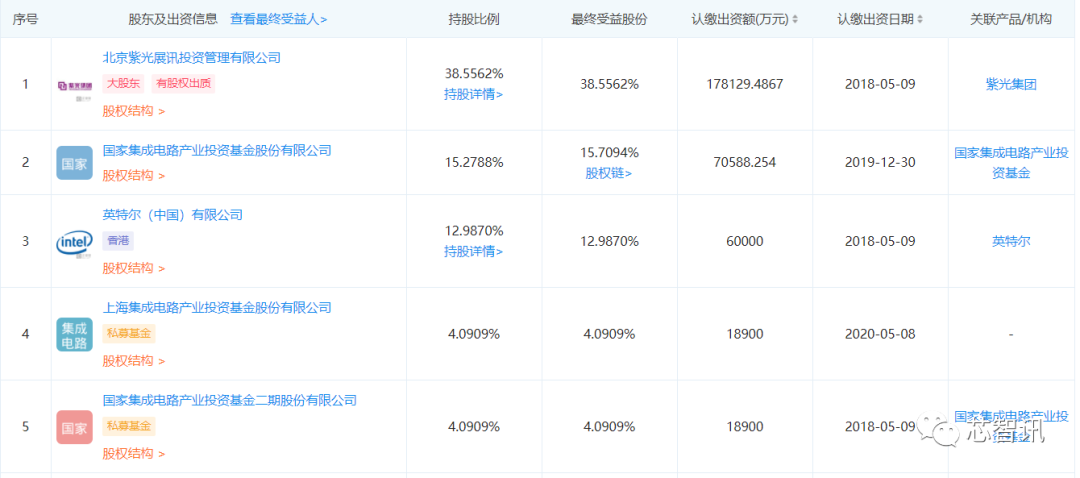Open 英特尔（中国）有限公司 company link
The height and width of the screenshot is (478, 1080).
[x=173, y=215]
